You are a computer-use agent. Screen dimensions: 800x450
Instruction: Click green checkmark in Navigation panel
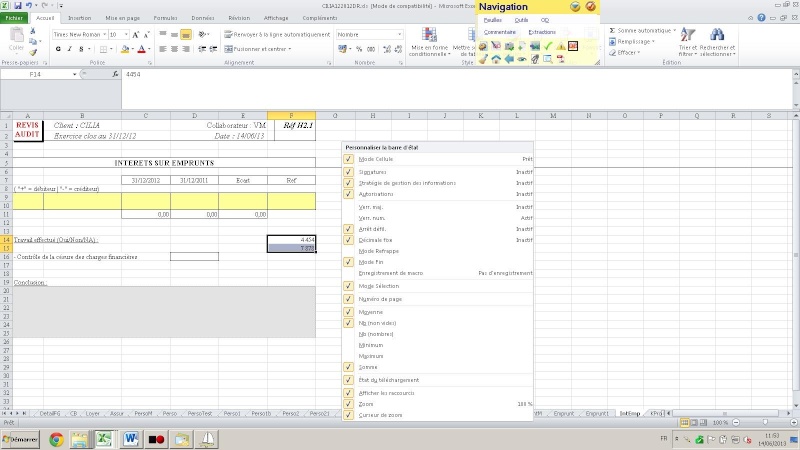click(x=548, y=46)
